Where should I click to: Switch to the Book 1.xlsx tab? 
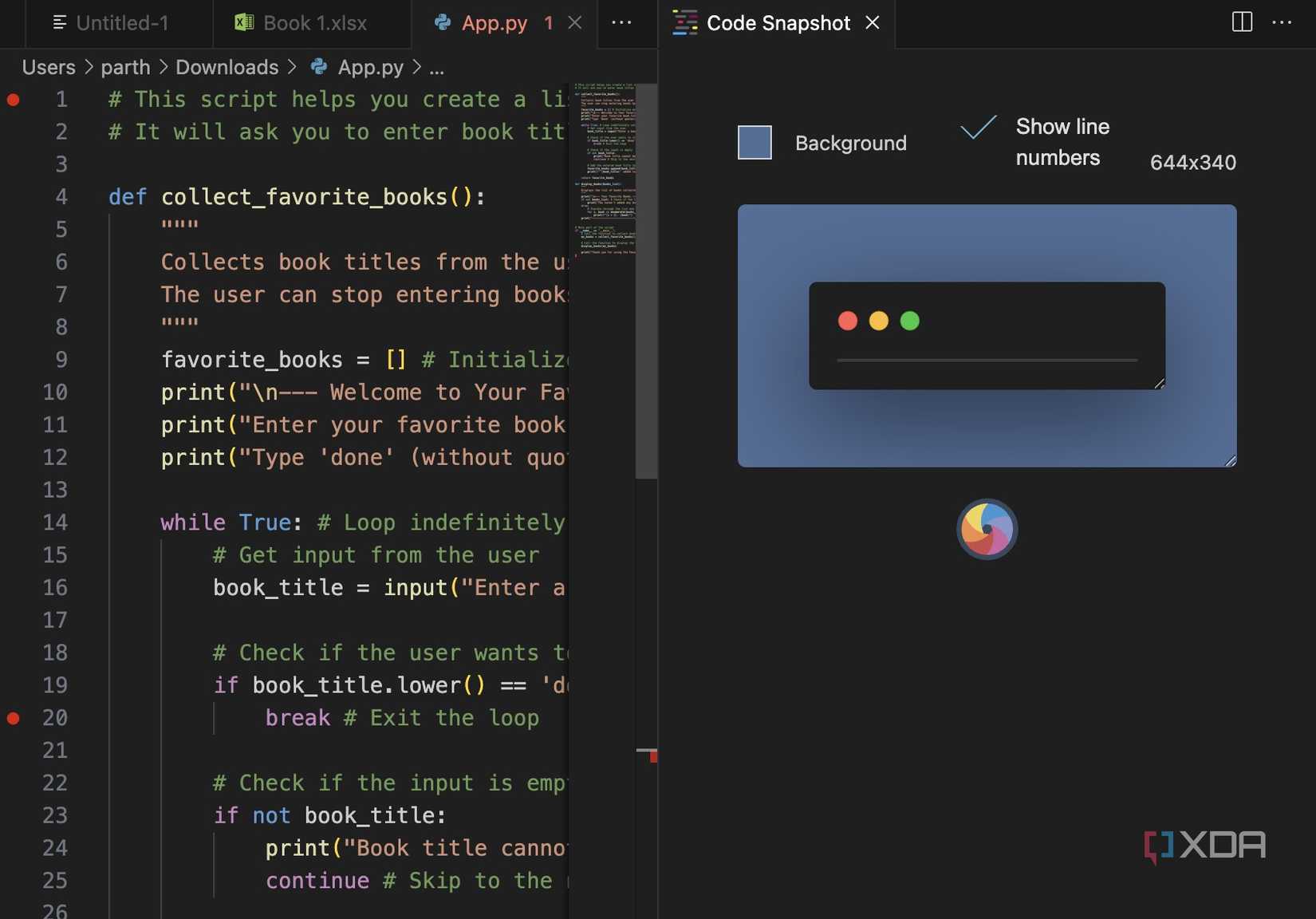point(311,23)
